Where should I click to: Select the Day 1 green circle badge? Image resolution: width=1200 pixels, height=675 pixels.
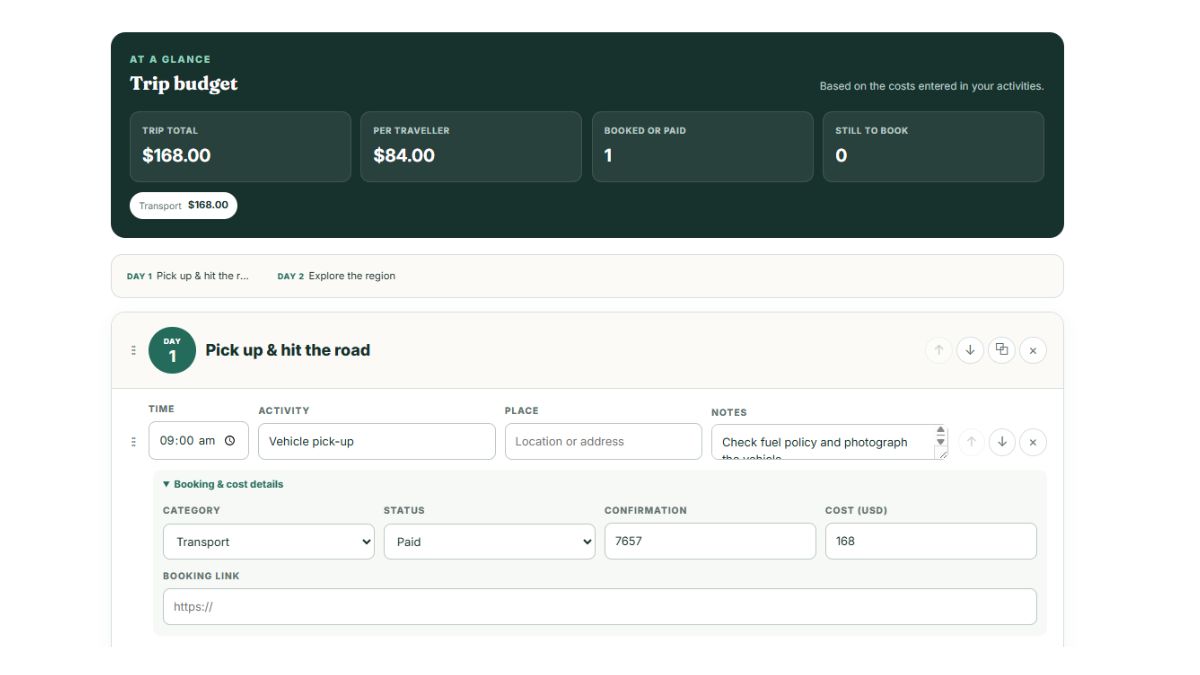pos(172,350)
